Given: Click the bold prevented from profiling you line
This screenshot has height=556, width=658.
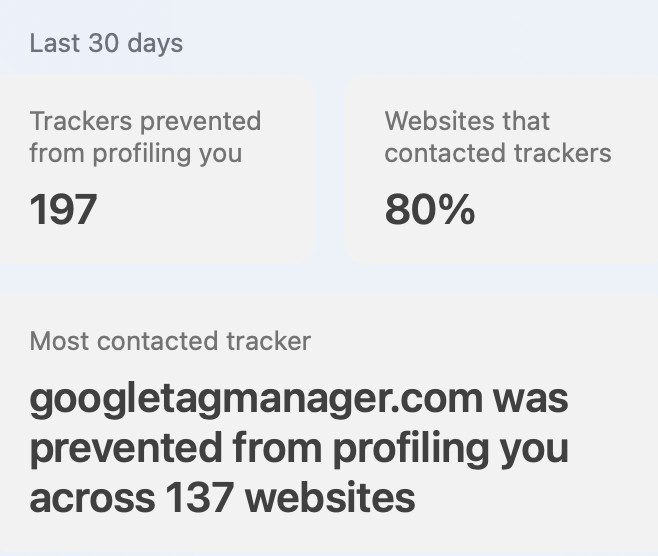Looking at the screenshot, I should click(x=299, y=449).
